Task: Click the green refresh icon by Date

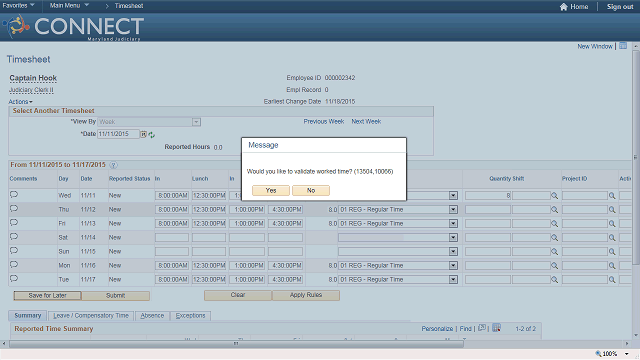Action: pyautogui.click(x=152, y=135)
